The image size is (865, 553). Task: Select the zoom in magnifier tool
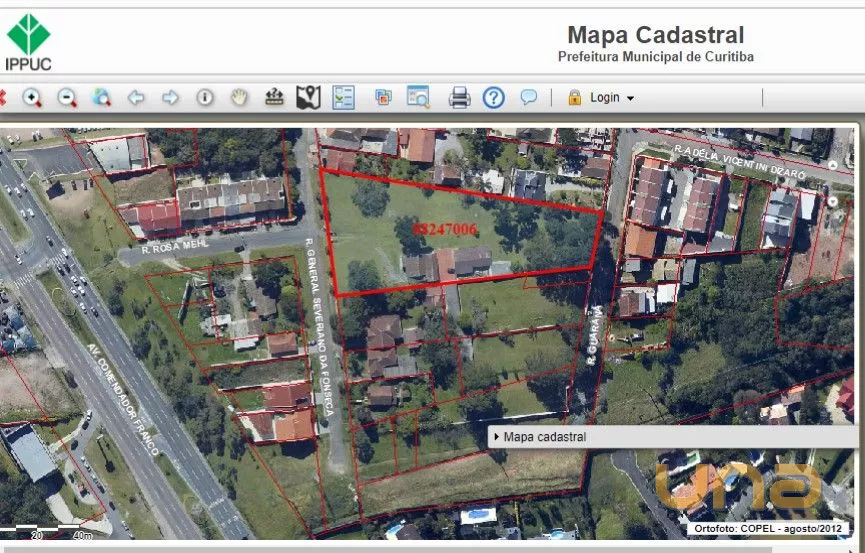pos(32,97)
